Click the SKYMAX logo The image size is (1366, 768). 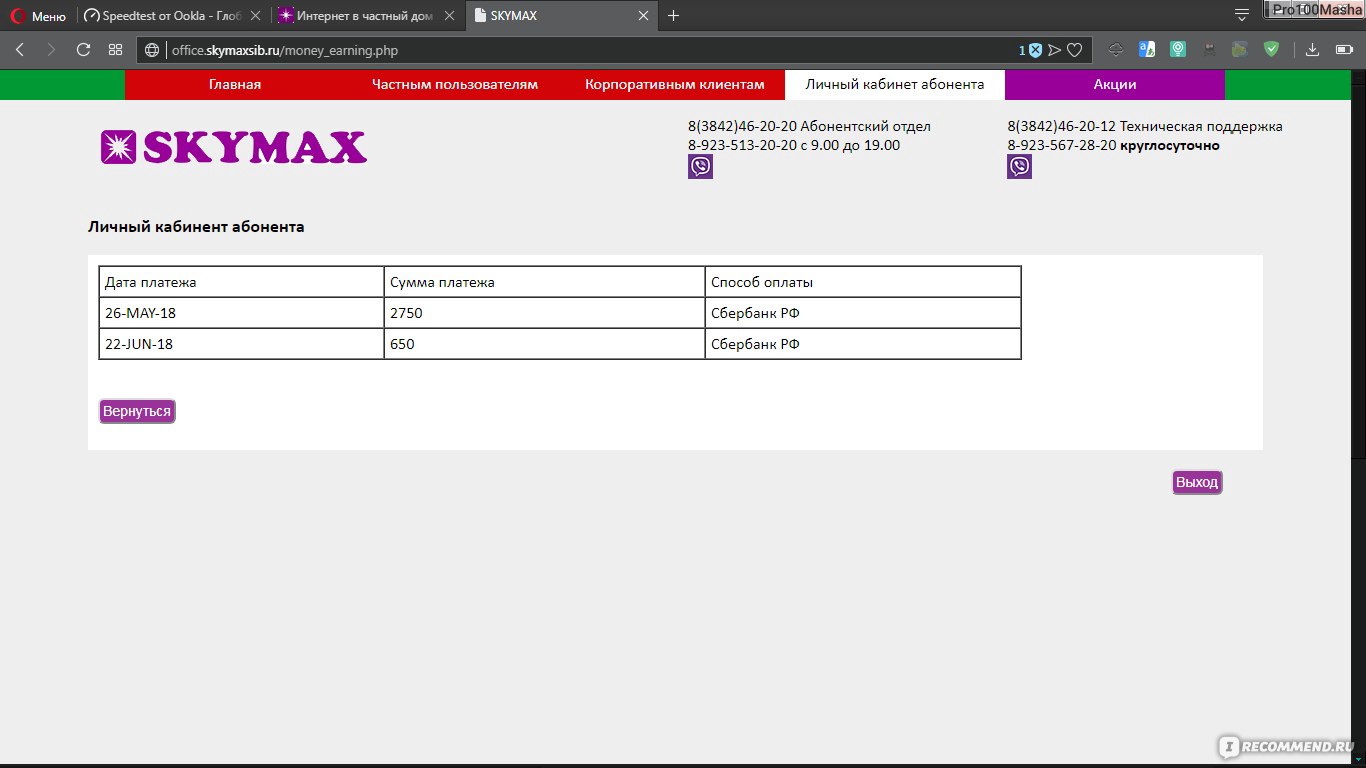click(234, 147)
